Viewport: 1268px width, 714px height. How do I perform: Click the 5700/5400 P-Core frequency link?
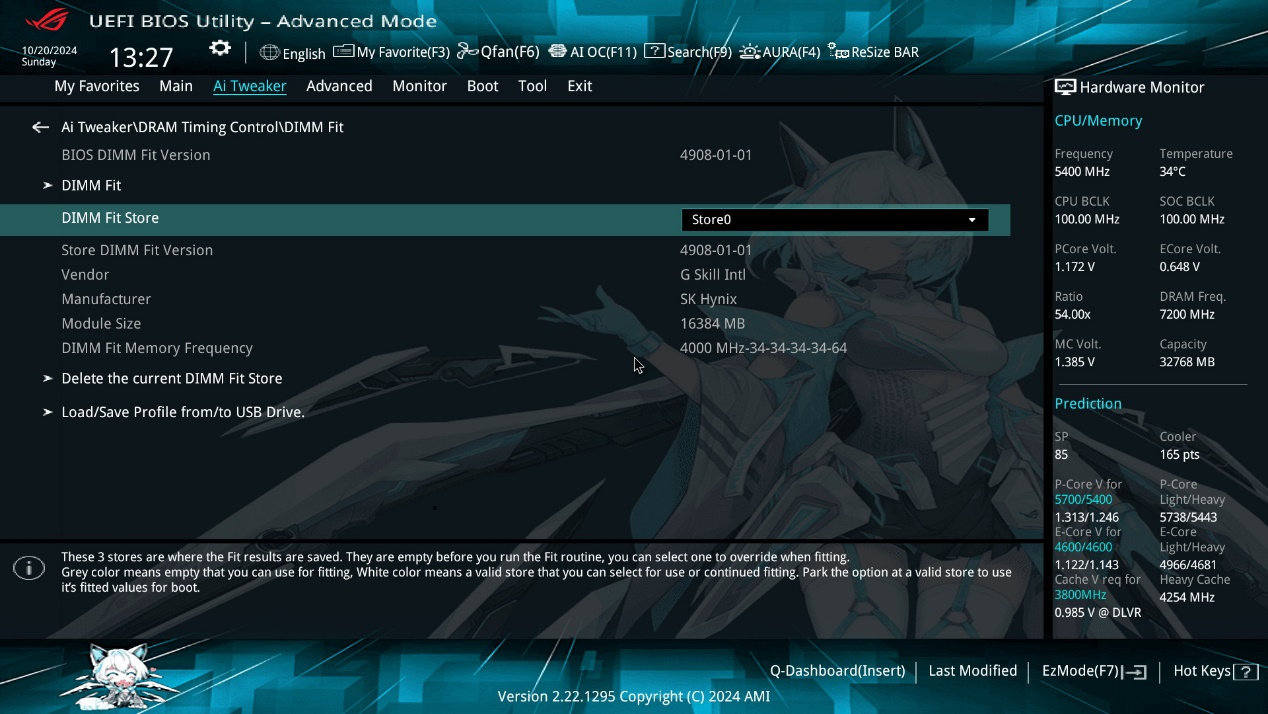click(1083, 499)
